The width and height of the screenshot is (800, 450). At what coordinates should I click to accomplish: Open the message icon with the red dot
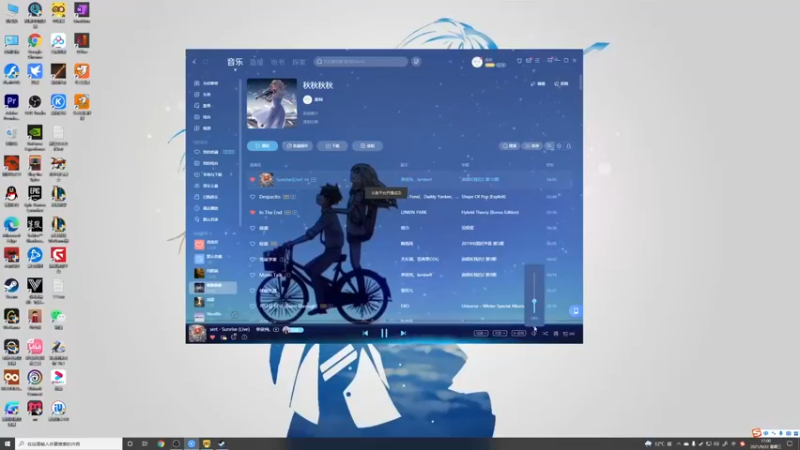(529, 61)
